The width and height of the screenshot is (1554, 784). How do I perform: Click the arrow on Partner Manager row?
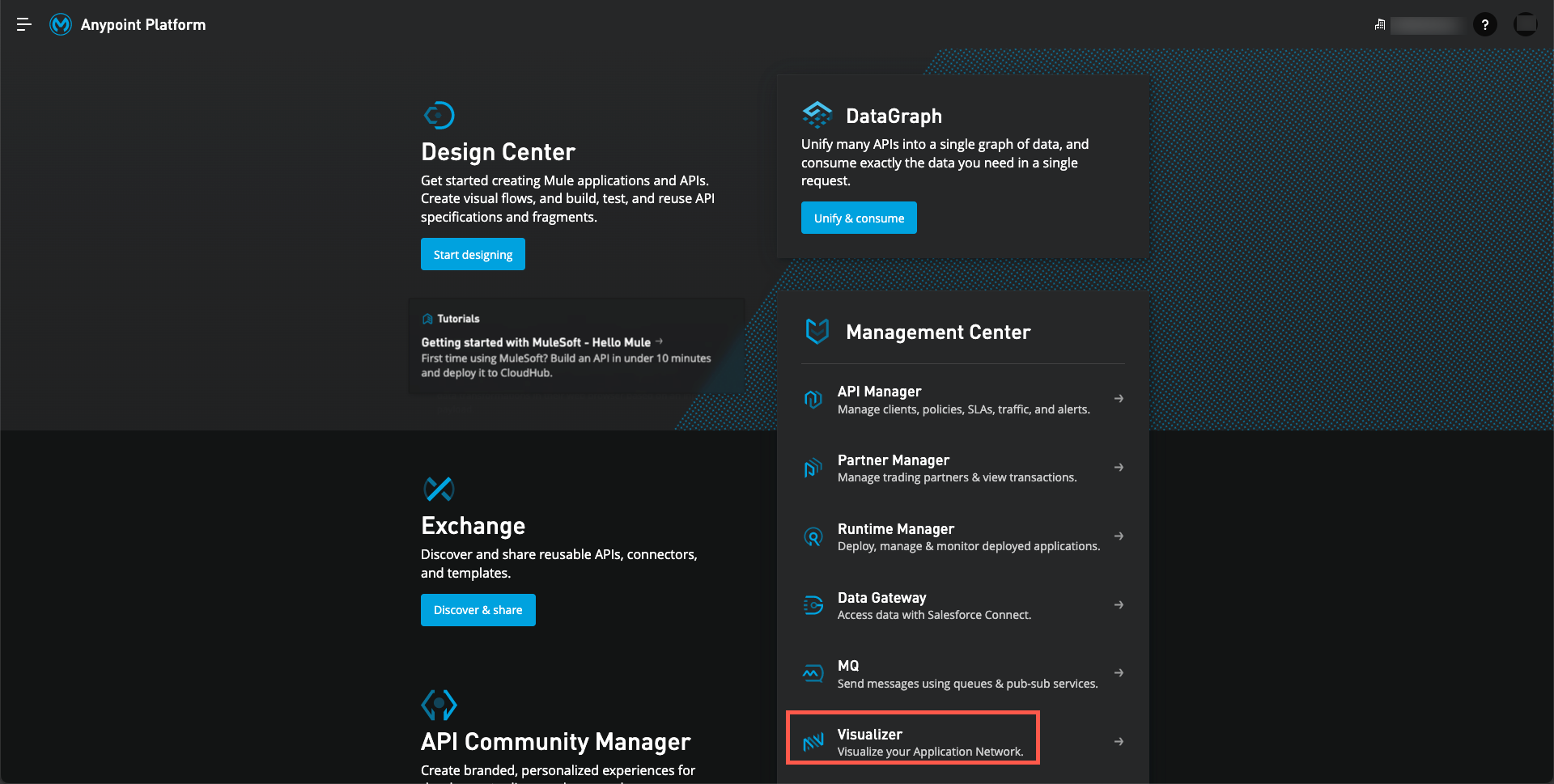[1119, 468]
